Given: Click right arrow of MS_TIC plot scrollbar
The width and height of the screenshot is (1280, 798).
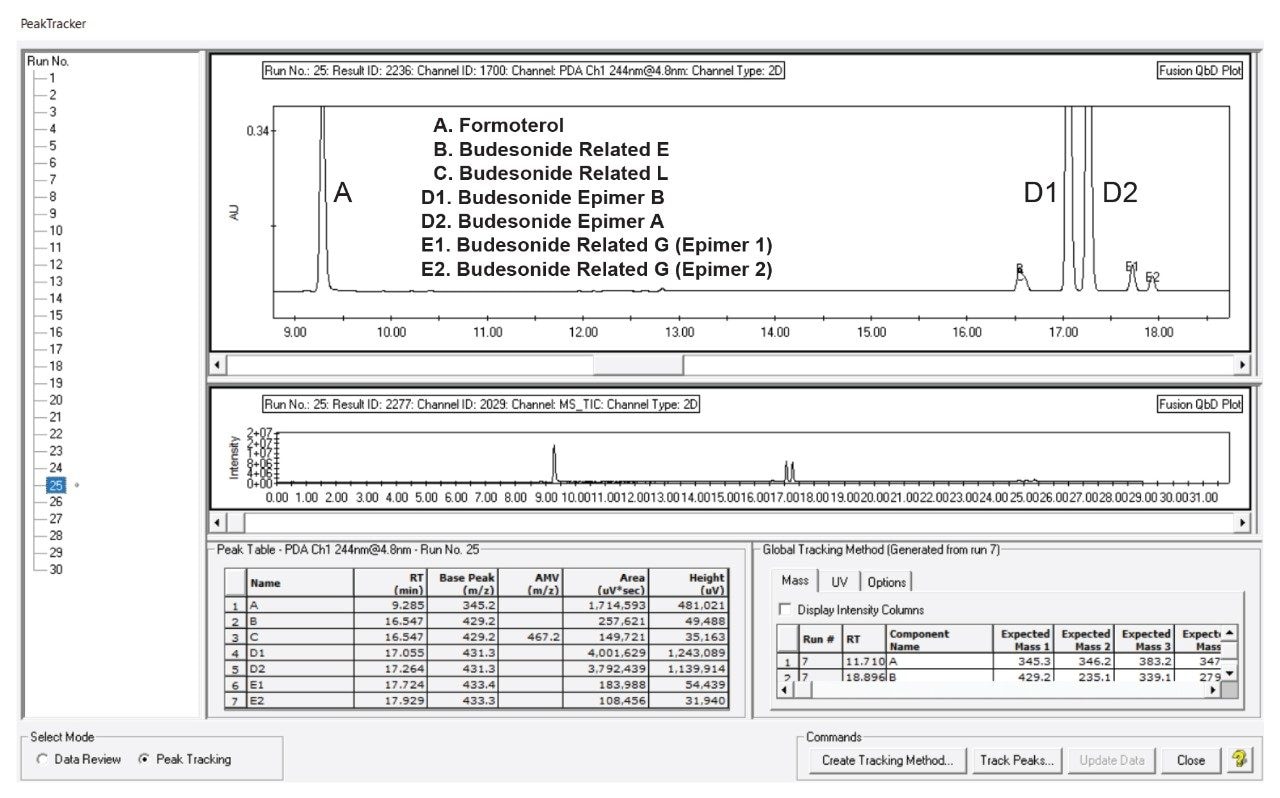Looking at the screenshot, I should [1243, 522].
